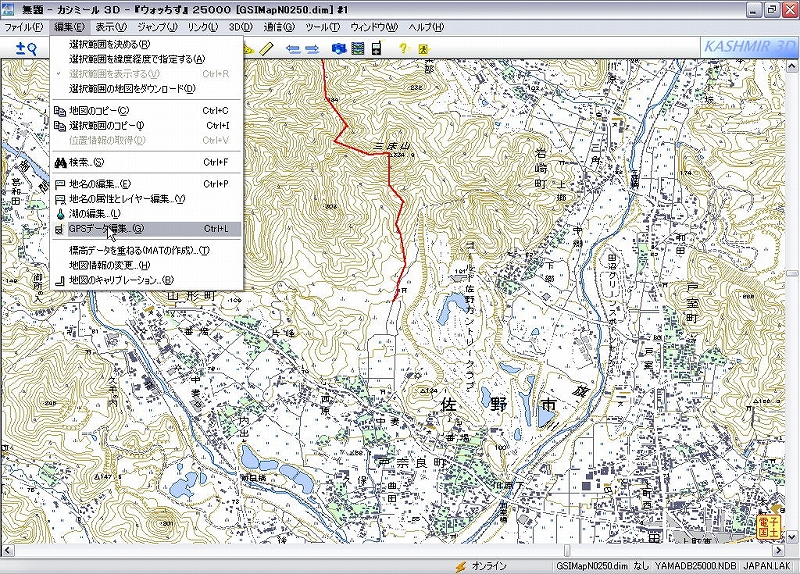The image size is (800, 574).
Task: Click YAMADB25000.NDB in status bar
Action: [696, 566]
